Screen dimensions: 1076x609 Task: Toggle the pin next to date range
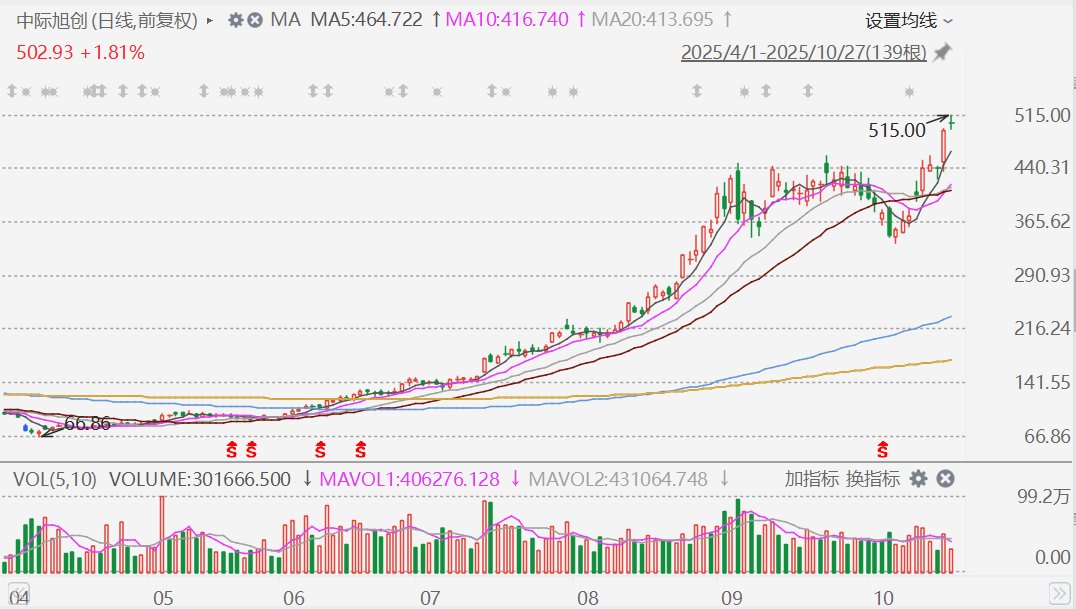pos(942,53)
